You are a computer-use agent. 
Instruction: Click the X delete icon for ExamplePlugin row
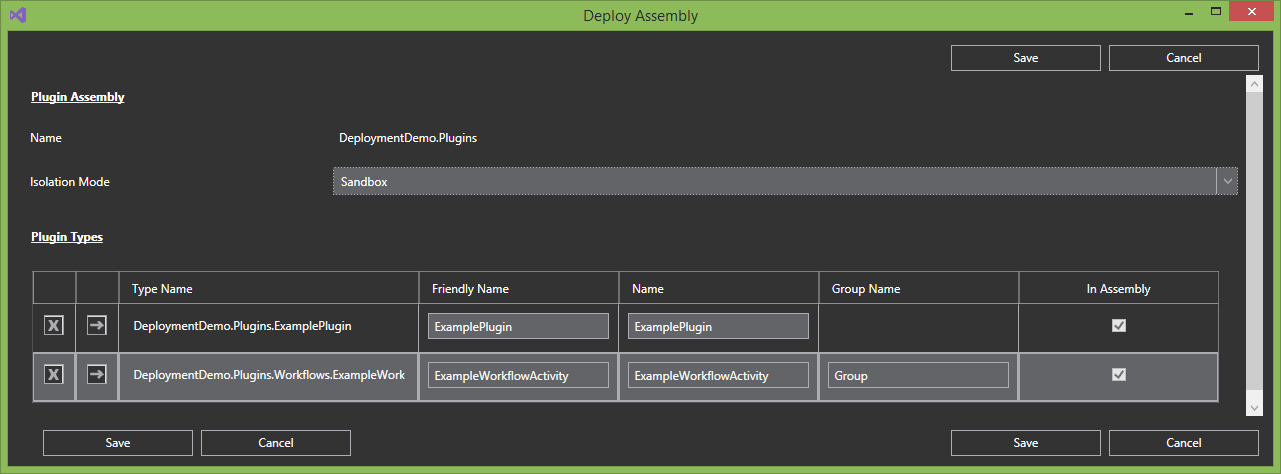tap(54, 326)
